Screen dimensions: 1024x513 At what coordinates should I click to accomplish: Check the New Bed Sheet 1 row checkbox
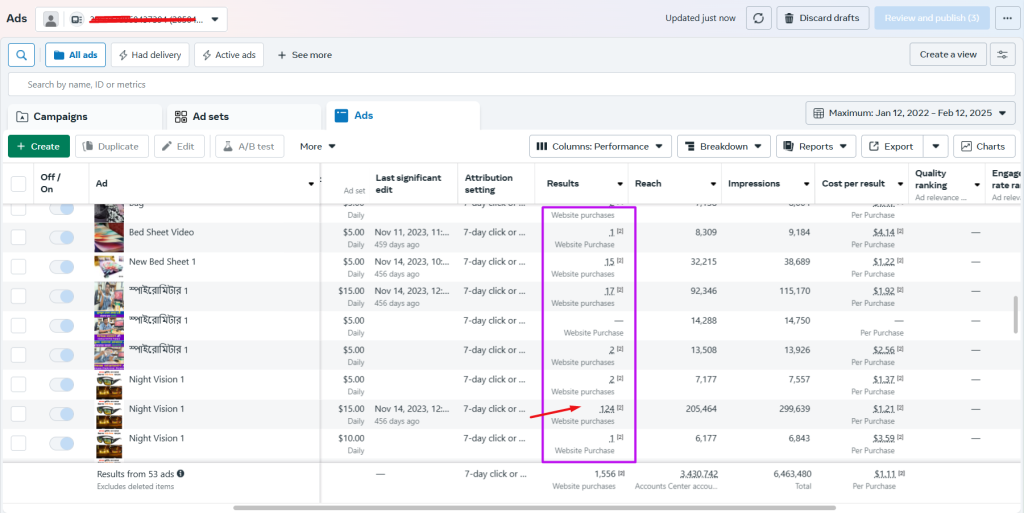point(19,266)
